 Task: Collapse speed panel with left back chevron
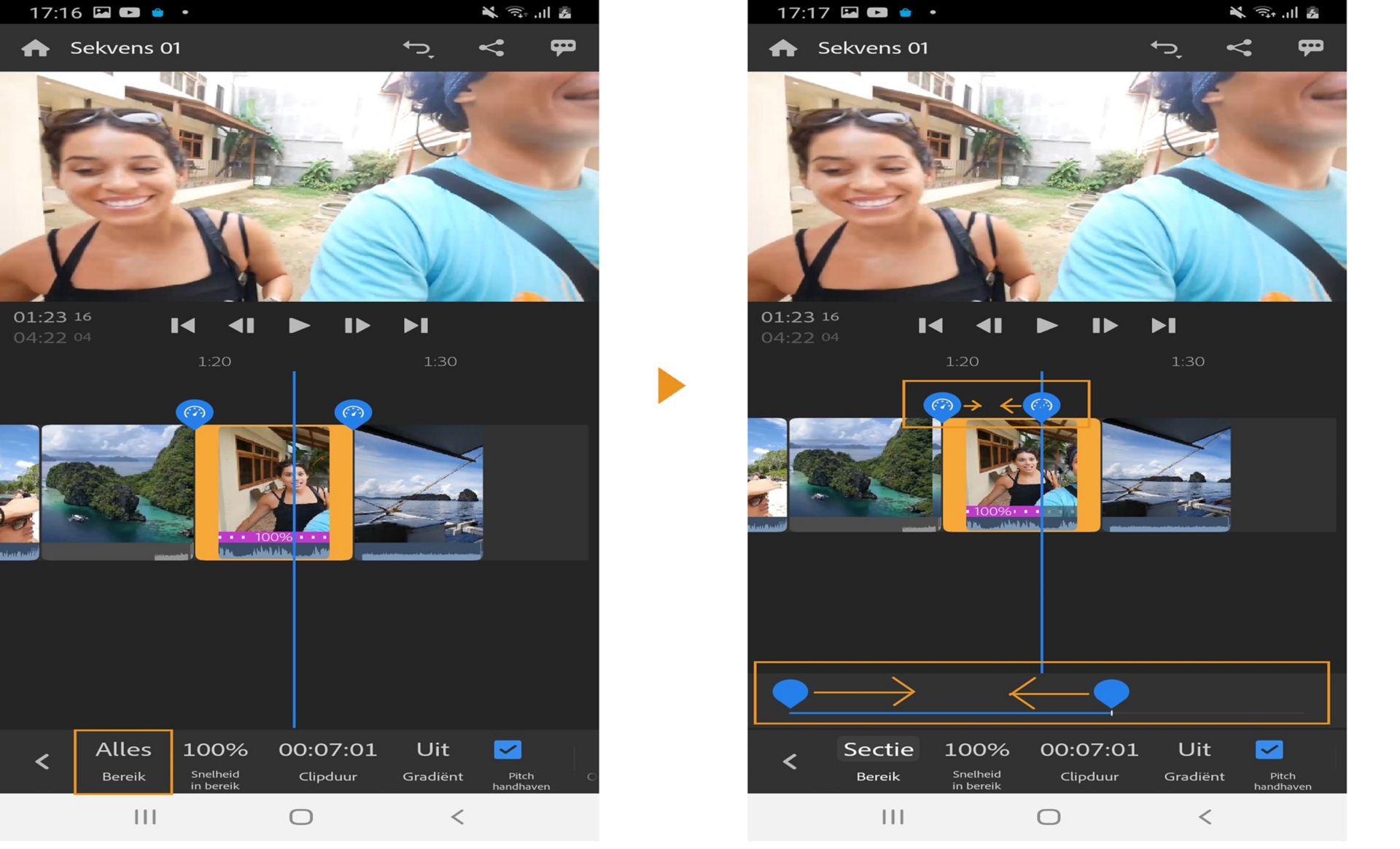click(42, 761)
